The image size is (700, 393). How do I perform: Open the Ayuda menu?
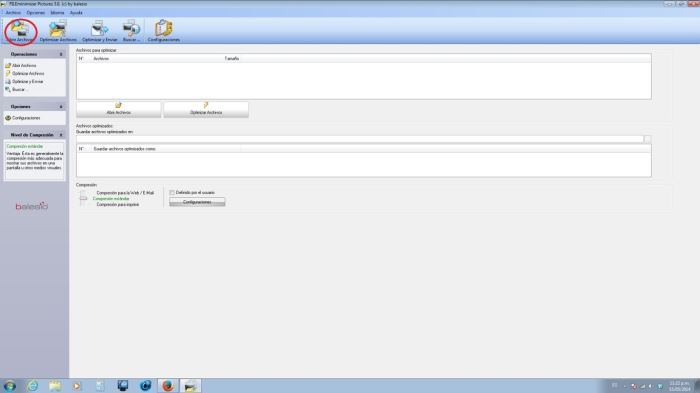click(76, 13)
